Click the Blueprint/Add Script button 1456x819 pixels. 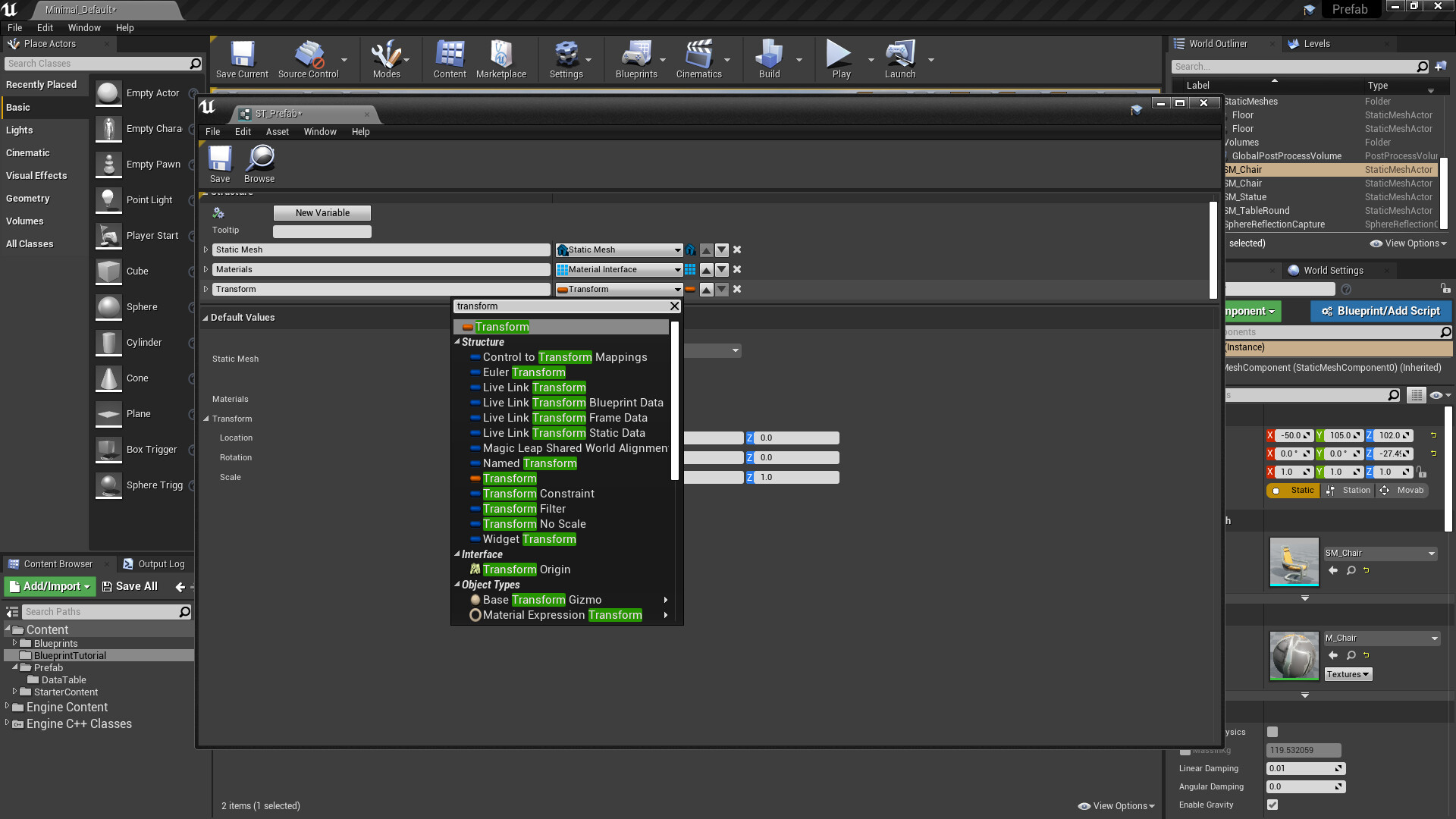[x=1380, y=311]
